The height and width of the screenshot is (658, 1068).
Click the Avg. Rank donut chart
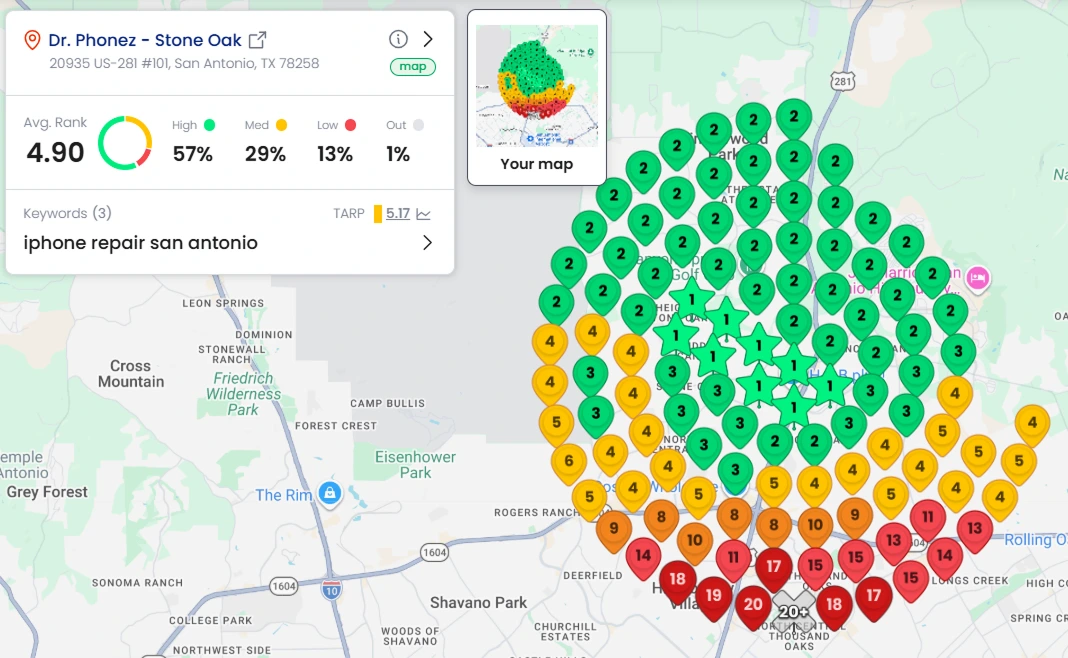[125, 143]
